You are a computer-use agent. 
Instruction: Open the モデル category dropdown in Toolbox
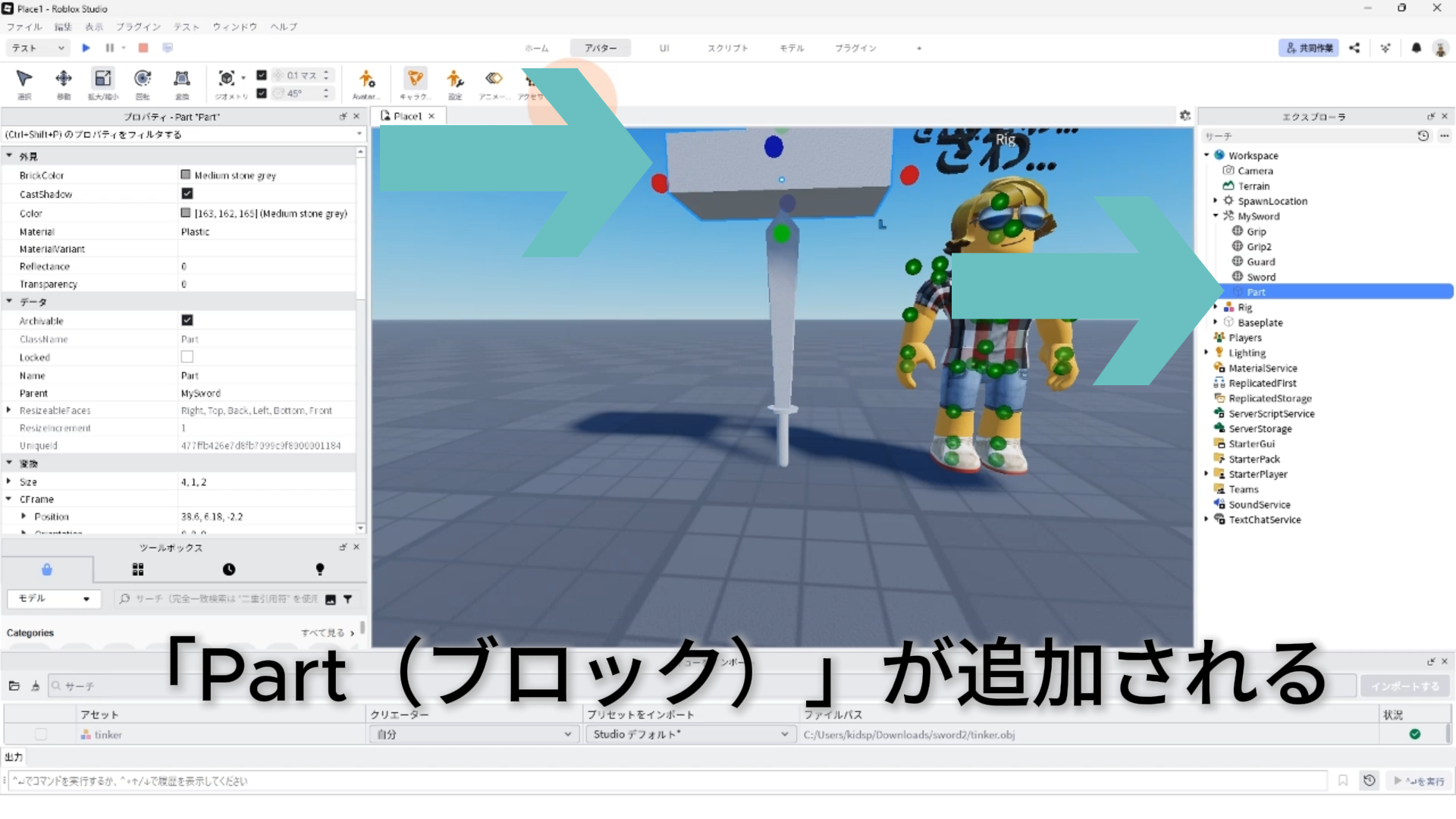[x=53, y=599]
